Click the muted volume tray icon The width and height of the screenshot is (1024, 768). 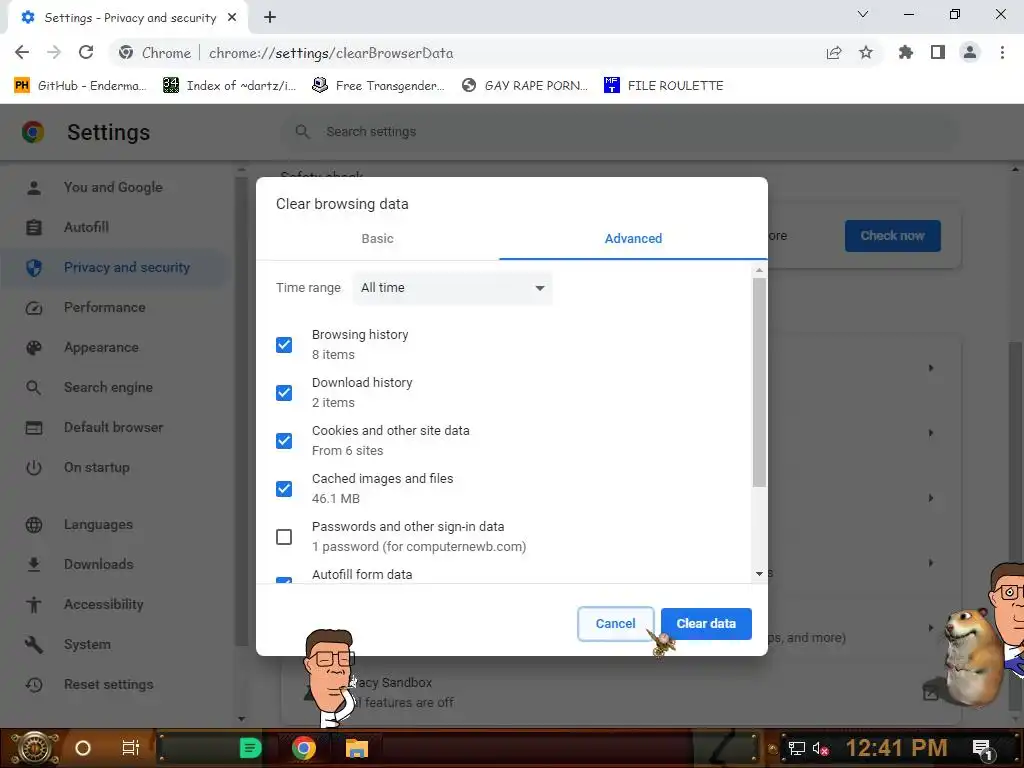point(820,748)
